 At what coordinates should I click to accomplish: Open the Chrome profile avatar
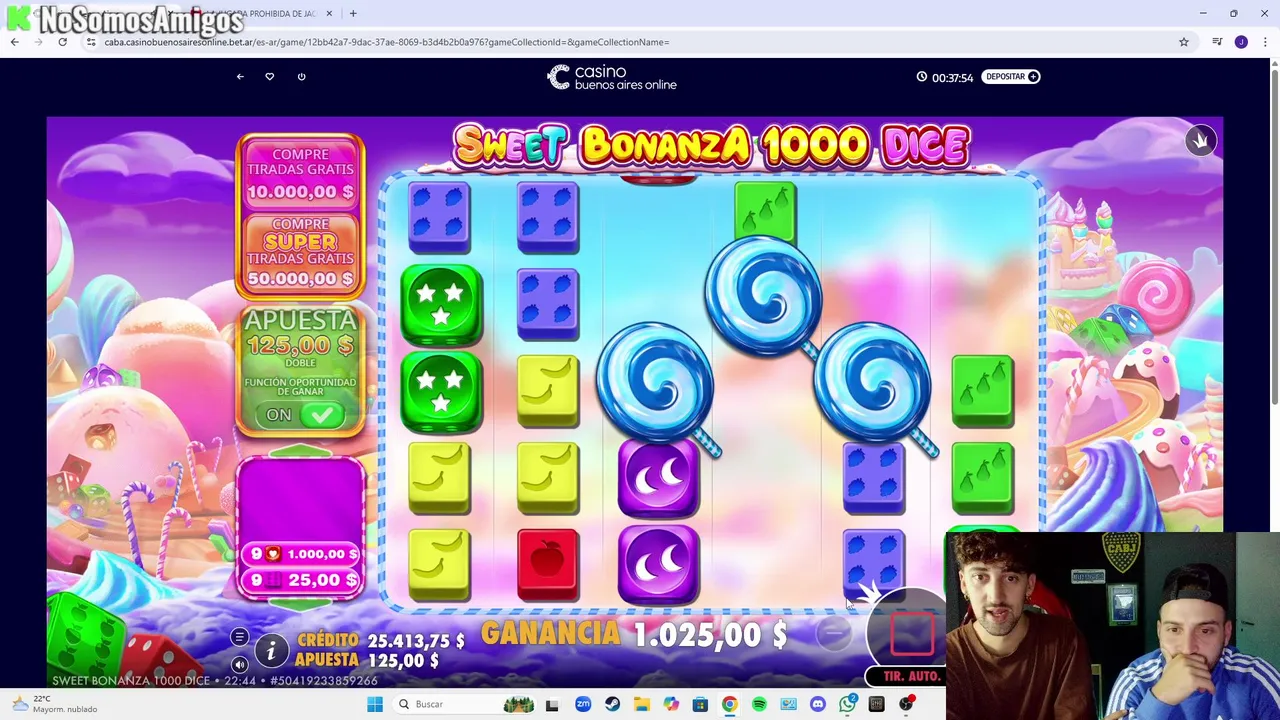[x=1241, y=42]
